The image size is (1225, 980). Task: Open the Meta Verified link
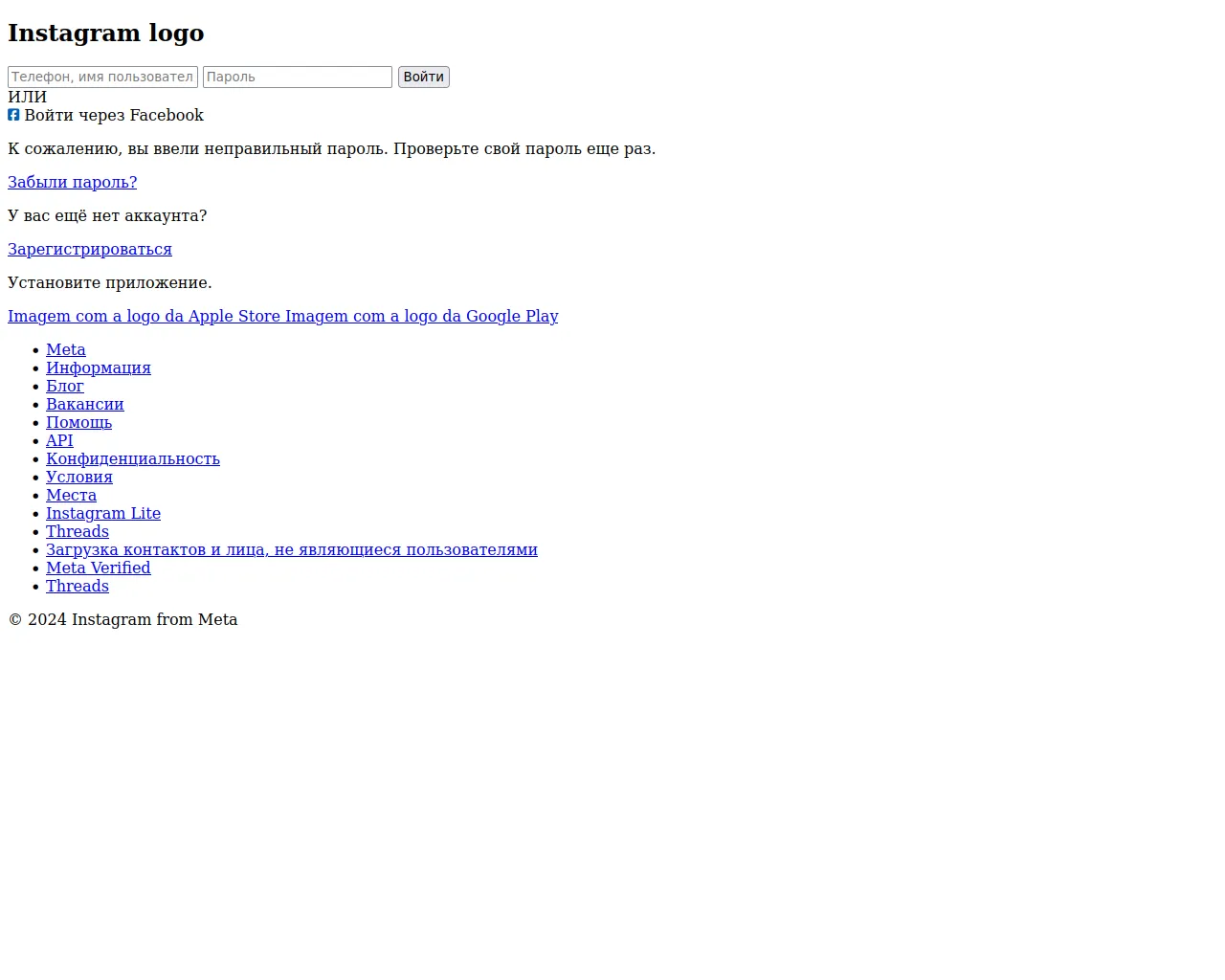click(x=99, y=568)
